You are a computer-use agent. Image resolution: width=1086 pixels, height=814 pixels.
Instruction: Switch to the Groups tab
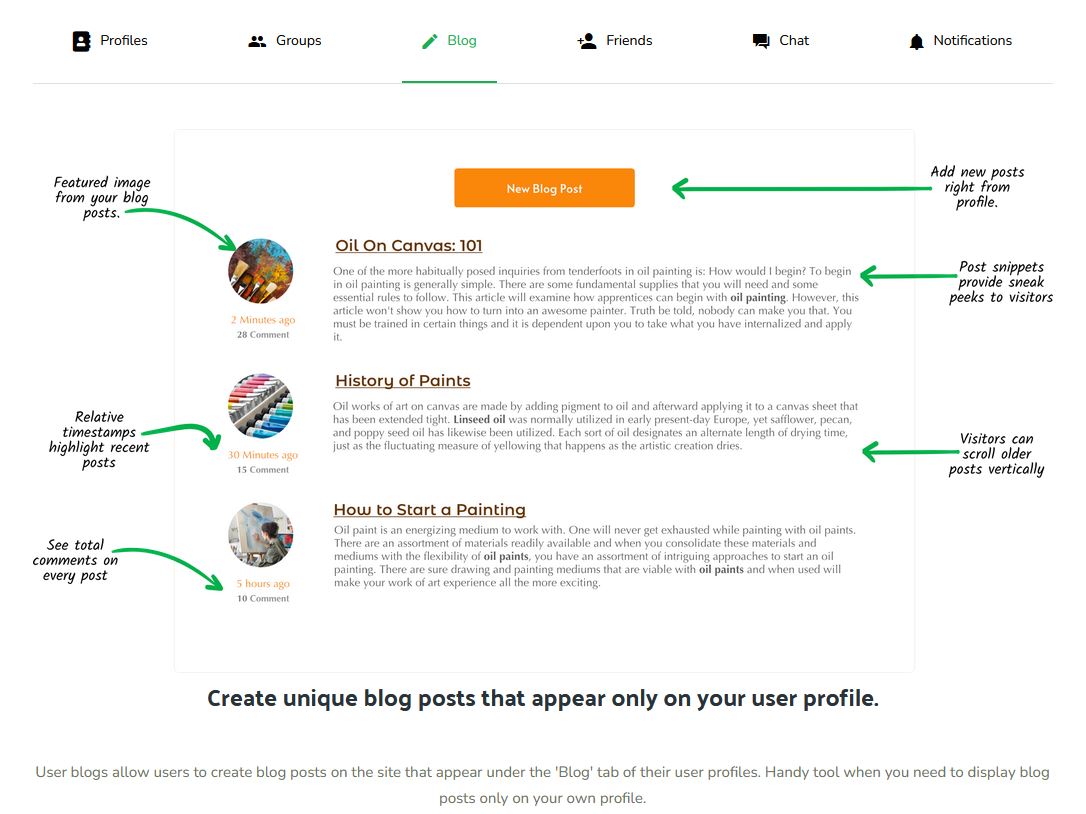299,41
